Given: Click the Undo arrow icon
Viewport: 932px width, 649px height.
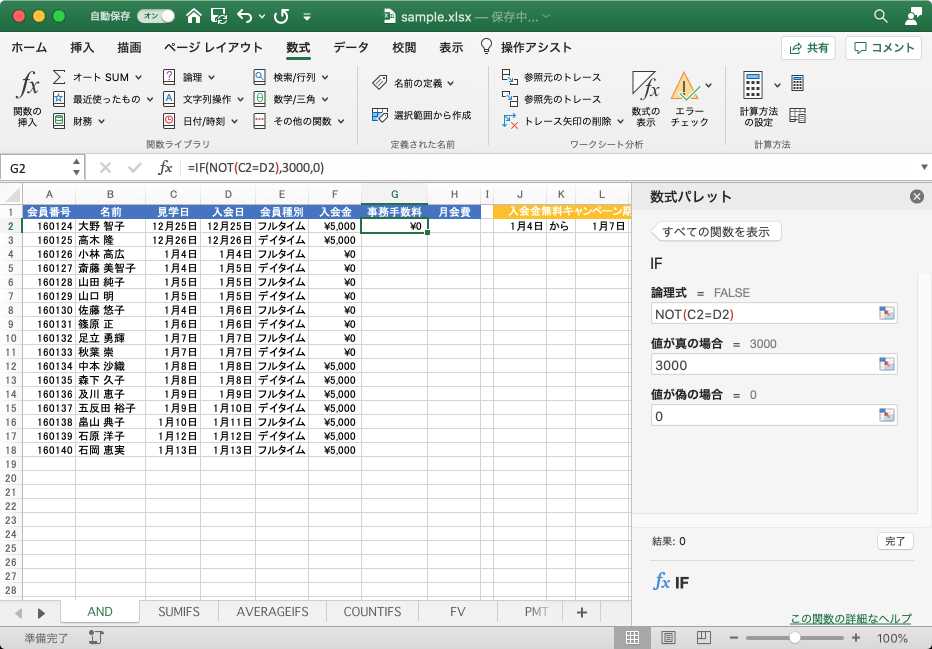Looking at the screenshot, I should point(244,16).
